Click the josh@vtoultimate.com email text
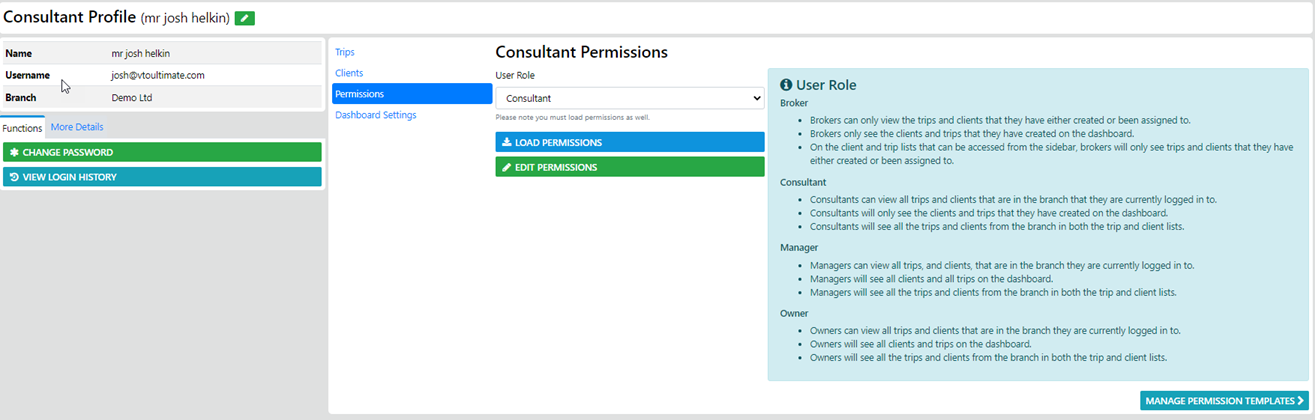 click(158, 75)
